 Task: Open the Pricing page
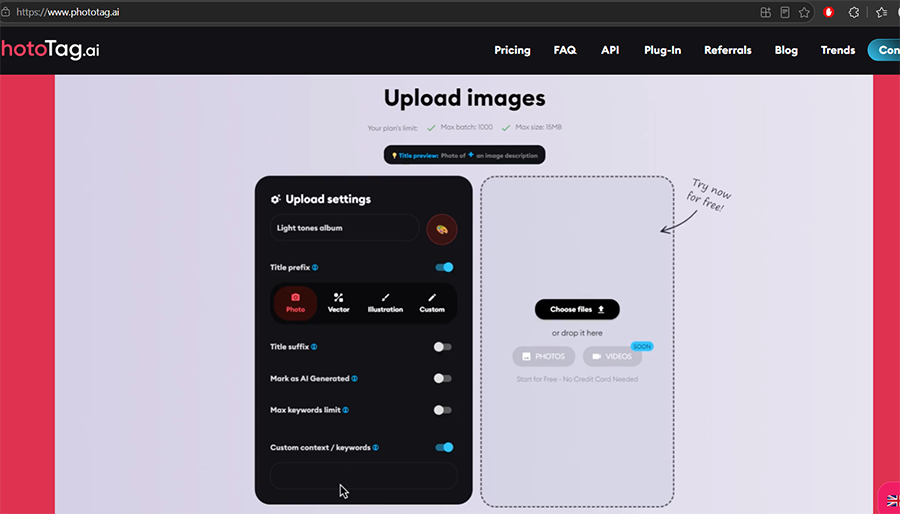point(513,50)
